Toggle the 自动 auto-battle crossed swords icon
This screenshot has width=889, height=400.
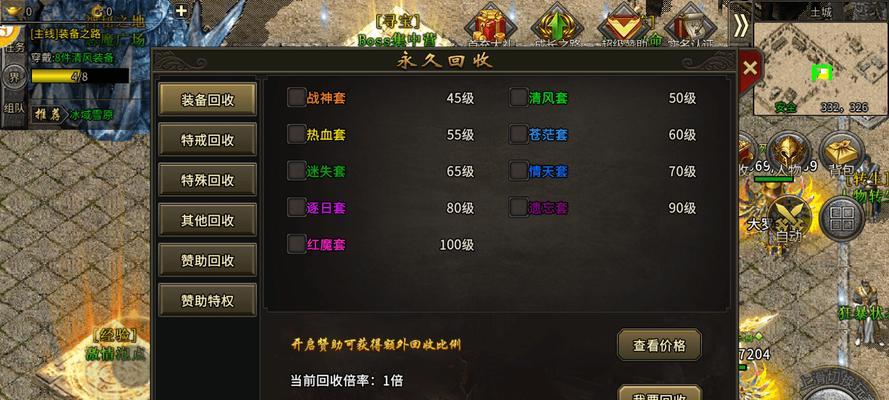pyautogui.click(x=789, y=218)
